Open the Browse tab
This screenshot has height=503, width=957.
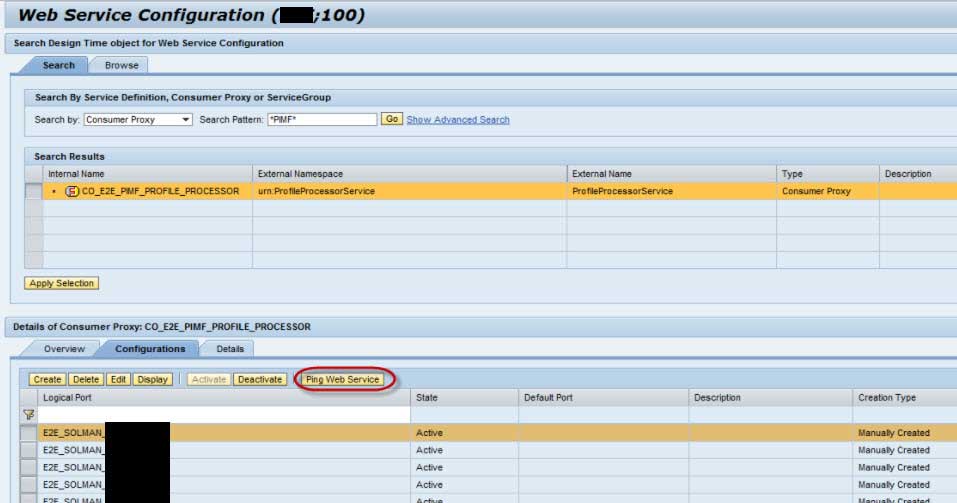[x=121, y=65]
